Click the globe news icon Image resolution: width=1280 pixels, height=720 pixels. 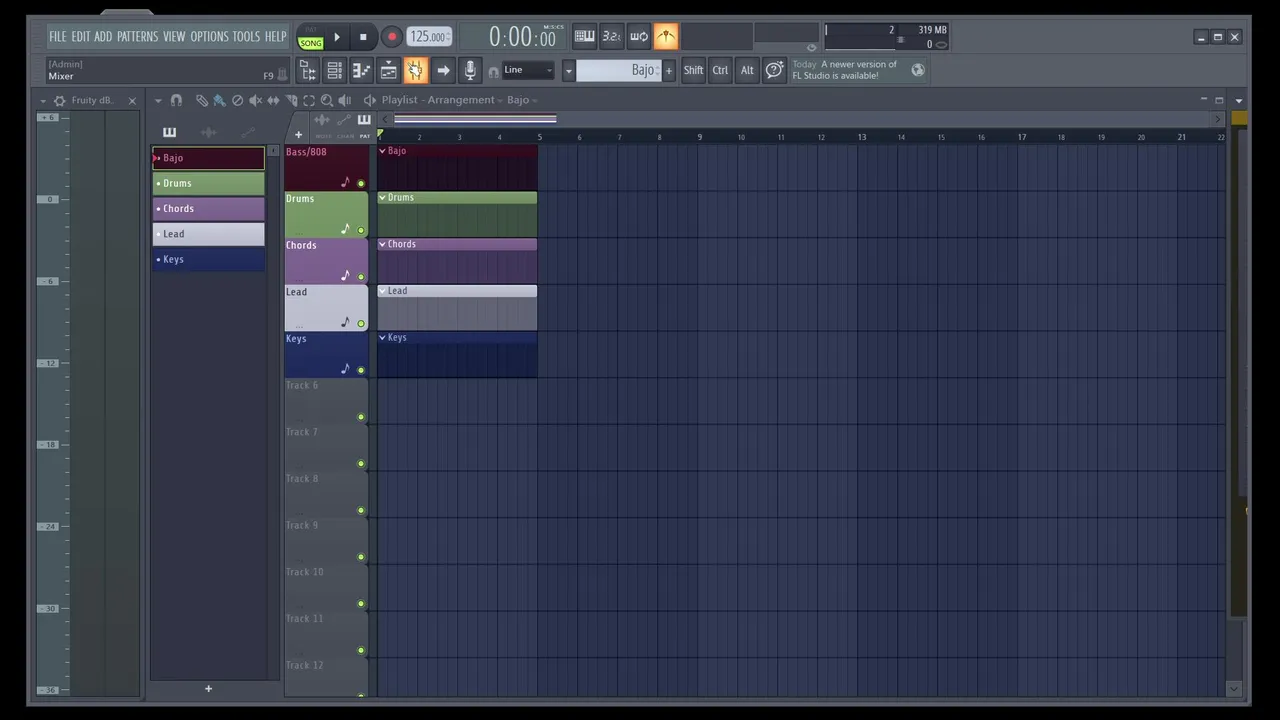918,70
